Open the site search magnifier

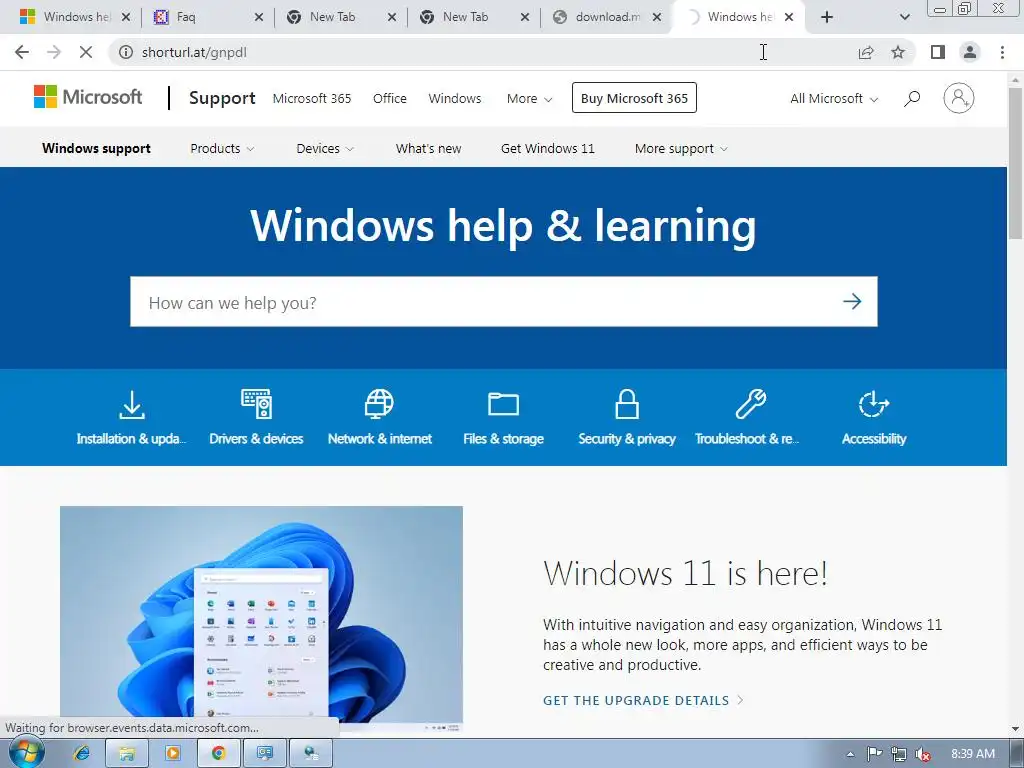pyautogui.click(x=912, y=99)
